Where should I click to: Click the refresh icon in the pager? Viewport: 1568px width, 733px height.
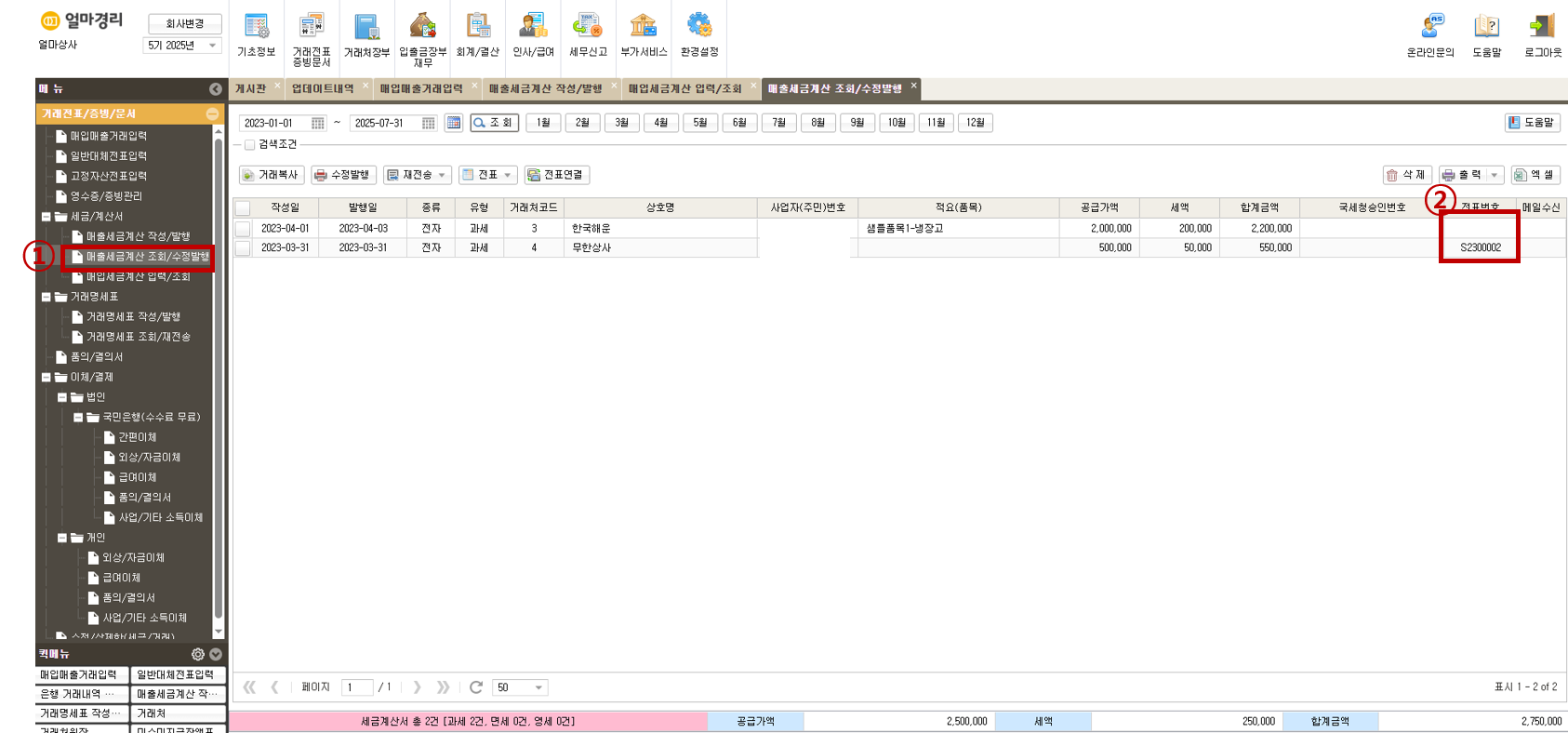[476, 687]
